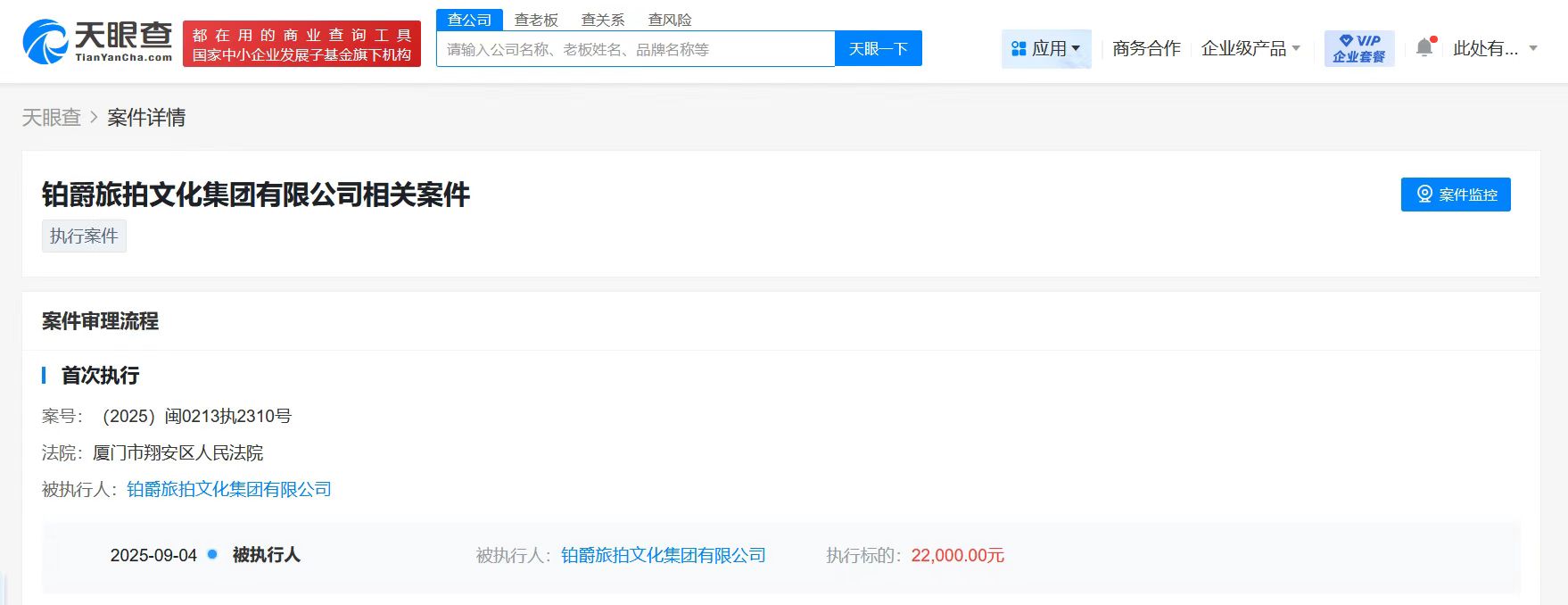Click the court name 厦门市翔安区人民法院

click(178, 452)
